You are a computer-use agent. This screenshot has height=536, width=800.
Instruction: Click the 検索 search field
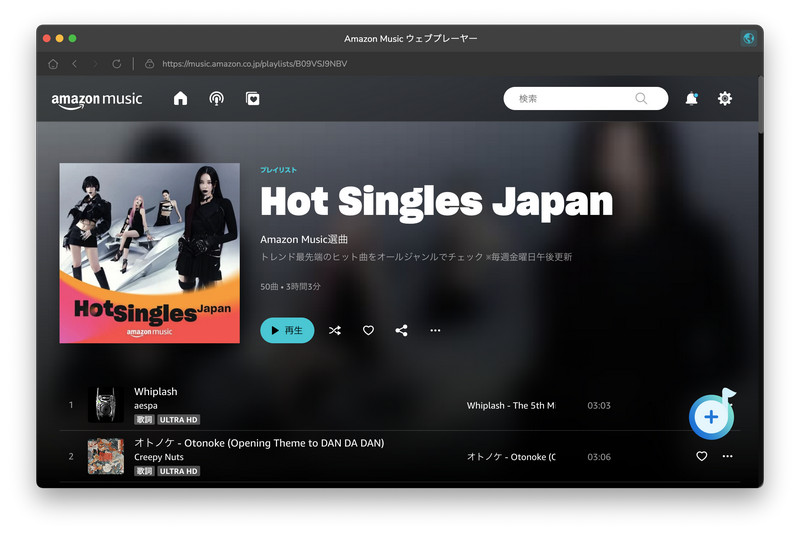(586, 98)
